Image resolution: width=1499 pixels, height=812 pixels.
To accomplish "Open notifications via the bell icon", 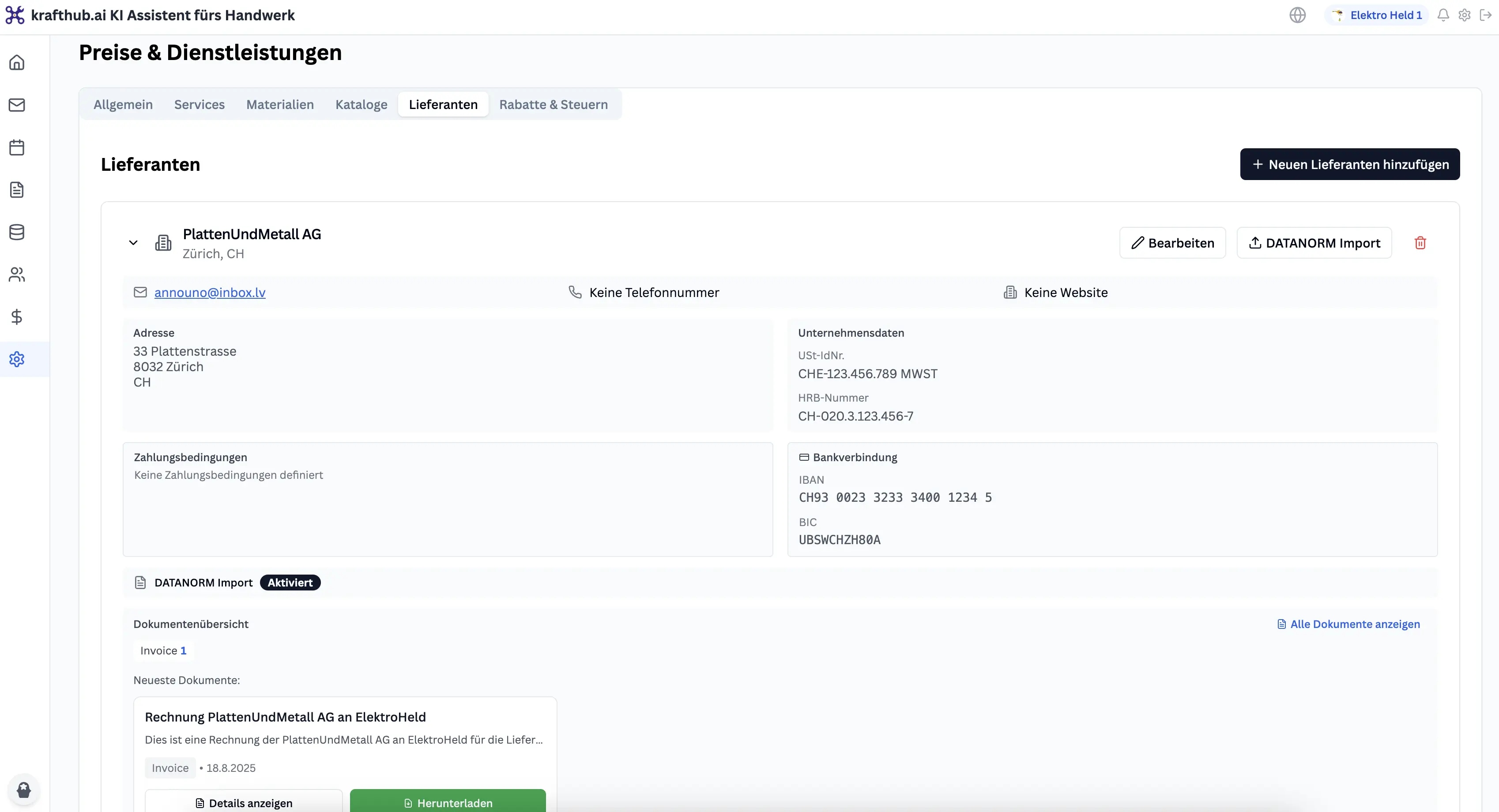I will (1443, 15).
